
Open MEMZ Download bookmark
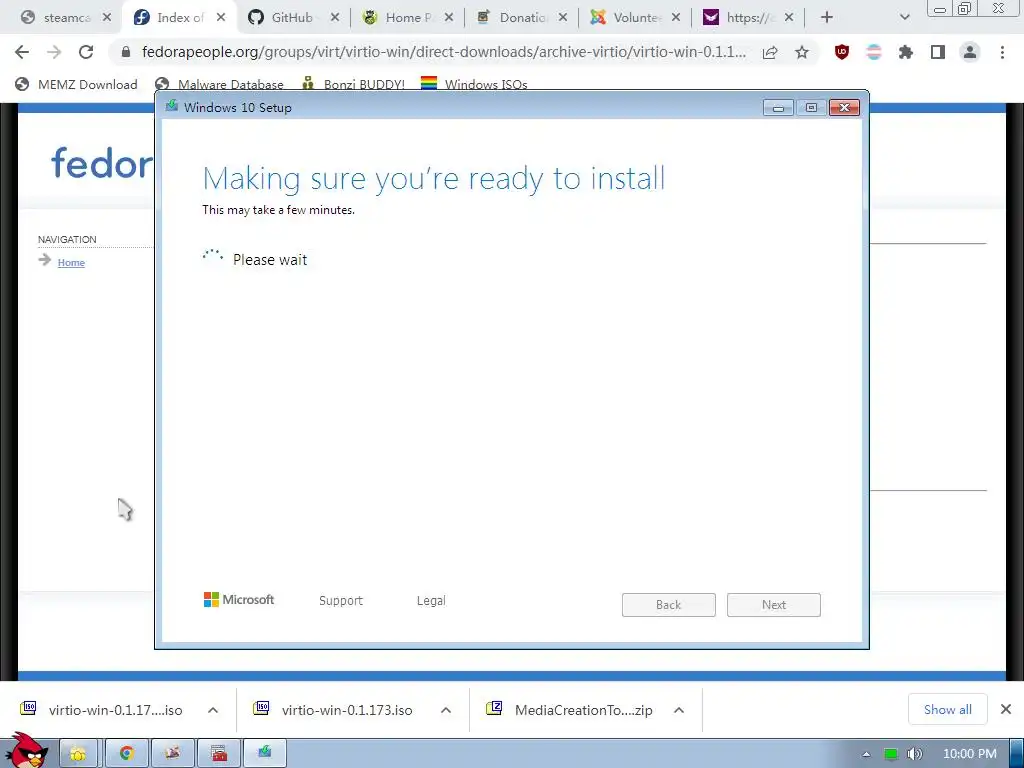point(76,84)
